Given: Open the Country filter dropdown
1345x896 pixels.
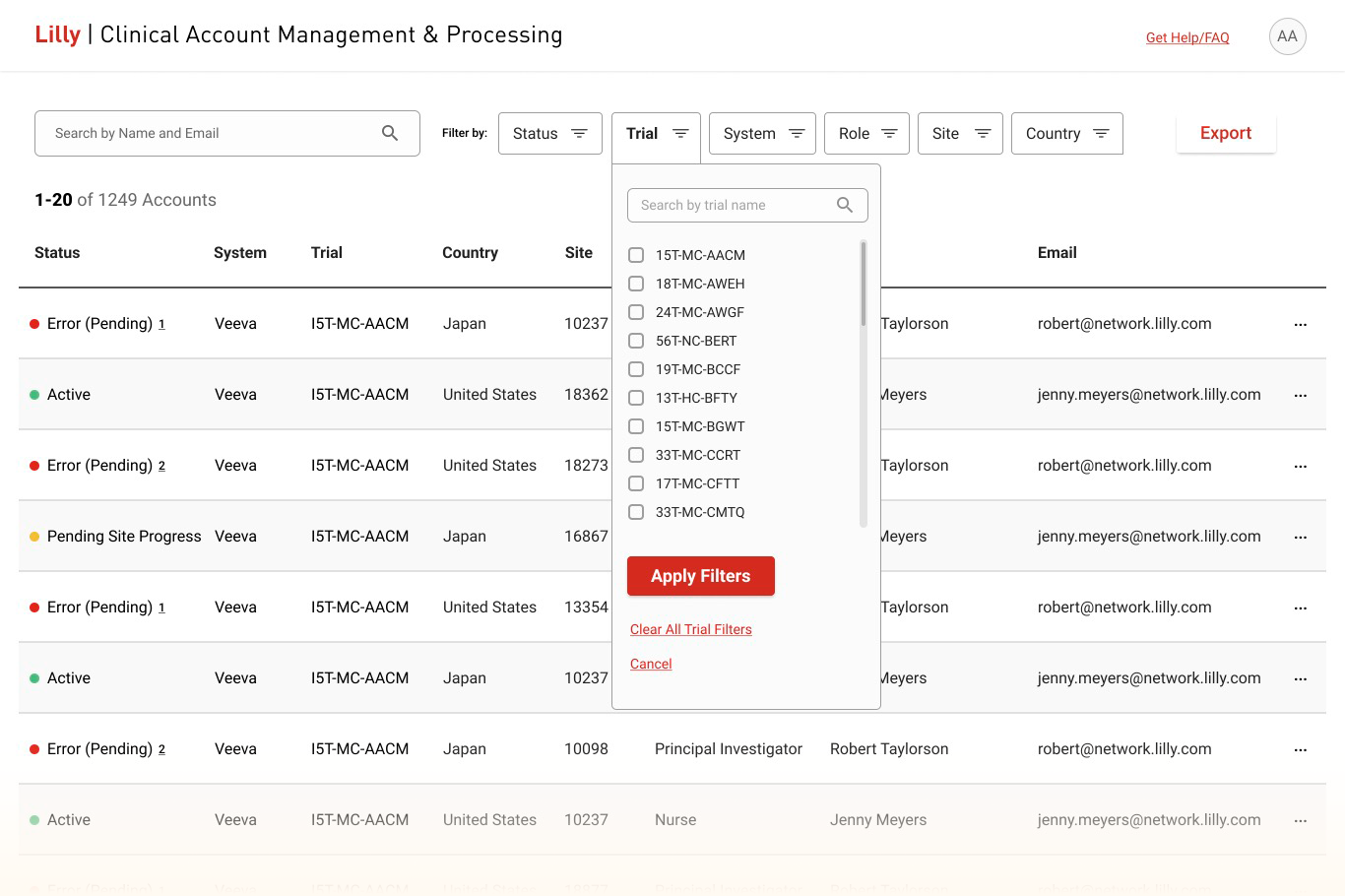Looking at the screenshot, I should click(1067, 134).
